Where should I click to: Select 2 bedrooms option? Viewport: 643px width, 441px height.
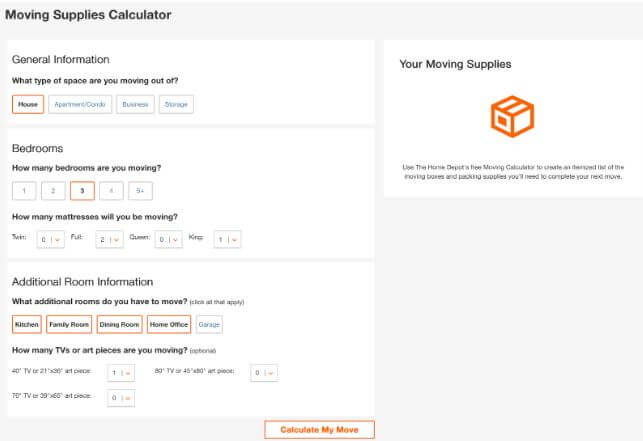(60, 190)
